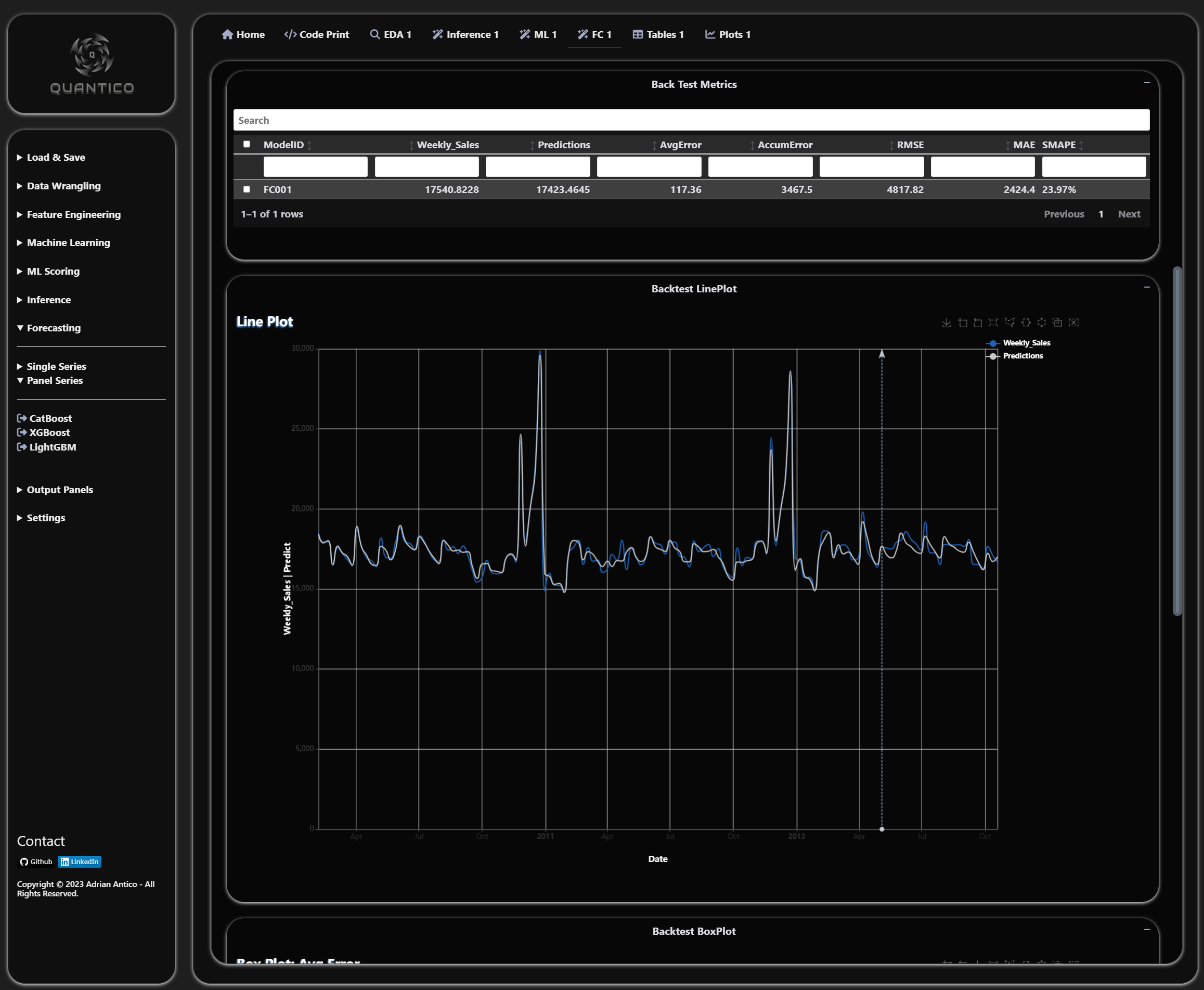The width and height of the screenshot is (1204, 990).
Task: Clear brush selections in Line Plot toolbar
Action: (1073, 323)
